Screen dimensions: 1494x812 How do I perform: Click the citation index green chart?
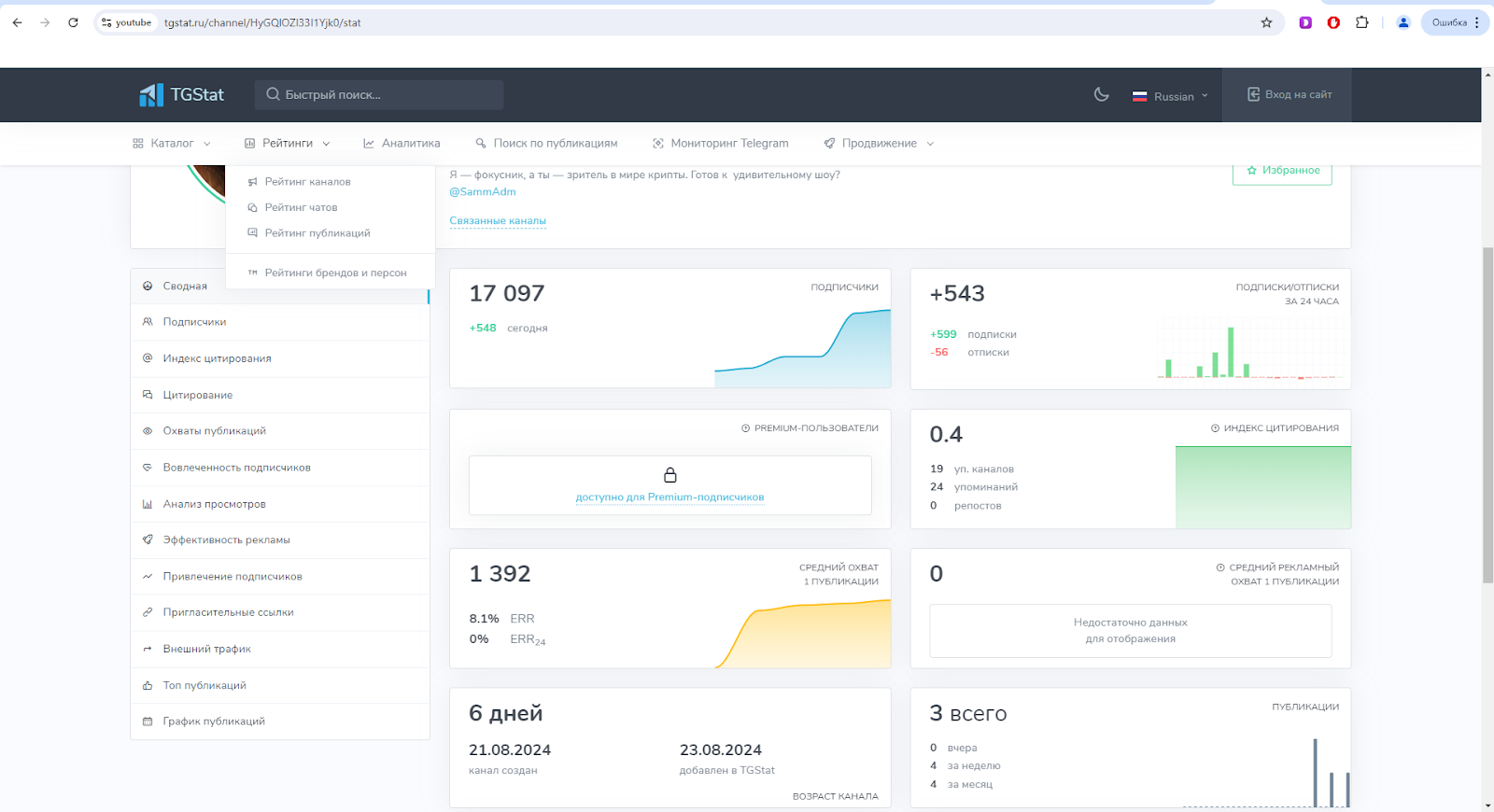(x=1262, y=487)
